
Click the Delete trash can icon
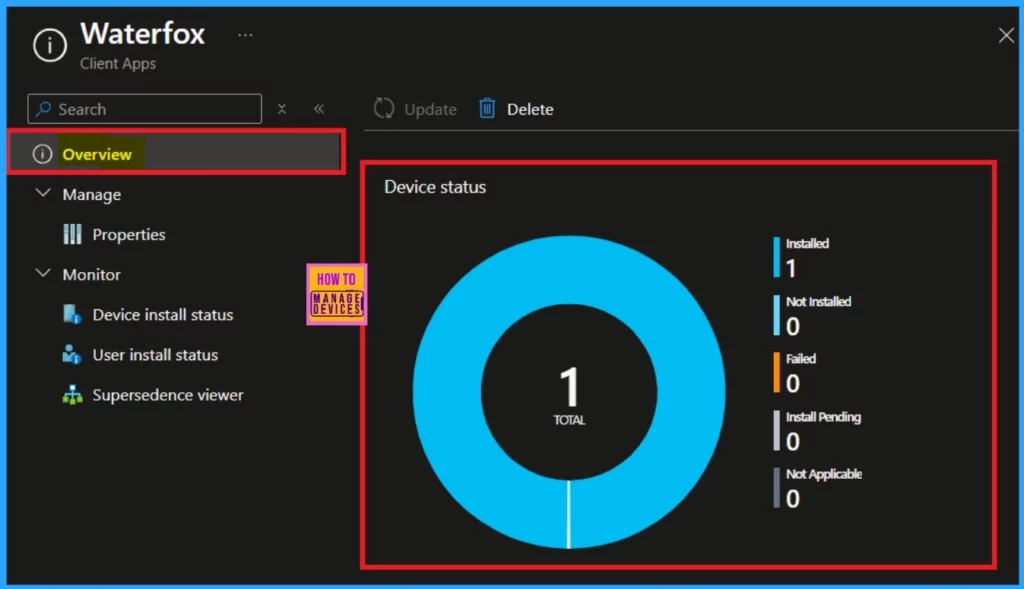[x=487, y=108]
